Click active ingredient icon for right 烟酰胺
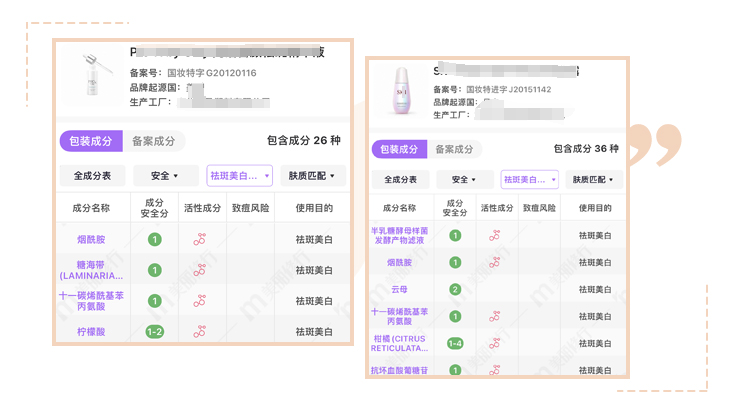Image resolution: width=730 pixels, height=409 pixels. click(494, 262)
